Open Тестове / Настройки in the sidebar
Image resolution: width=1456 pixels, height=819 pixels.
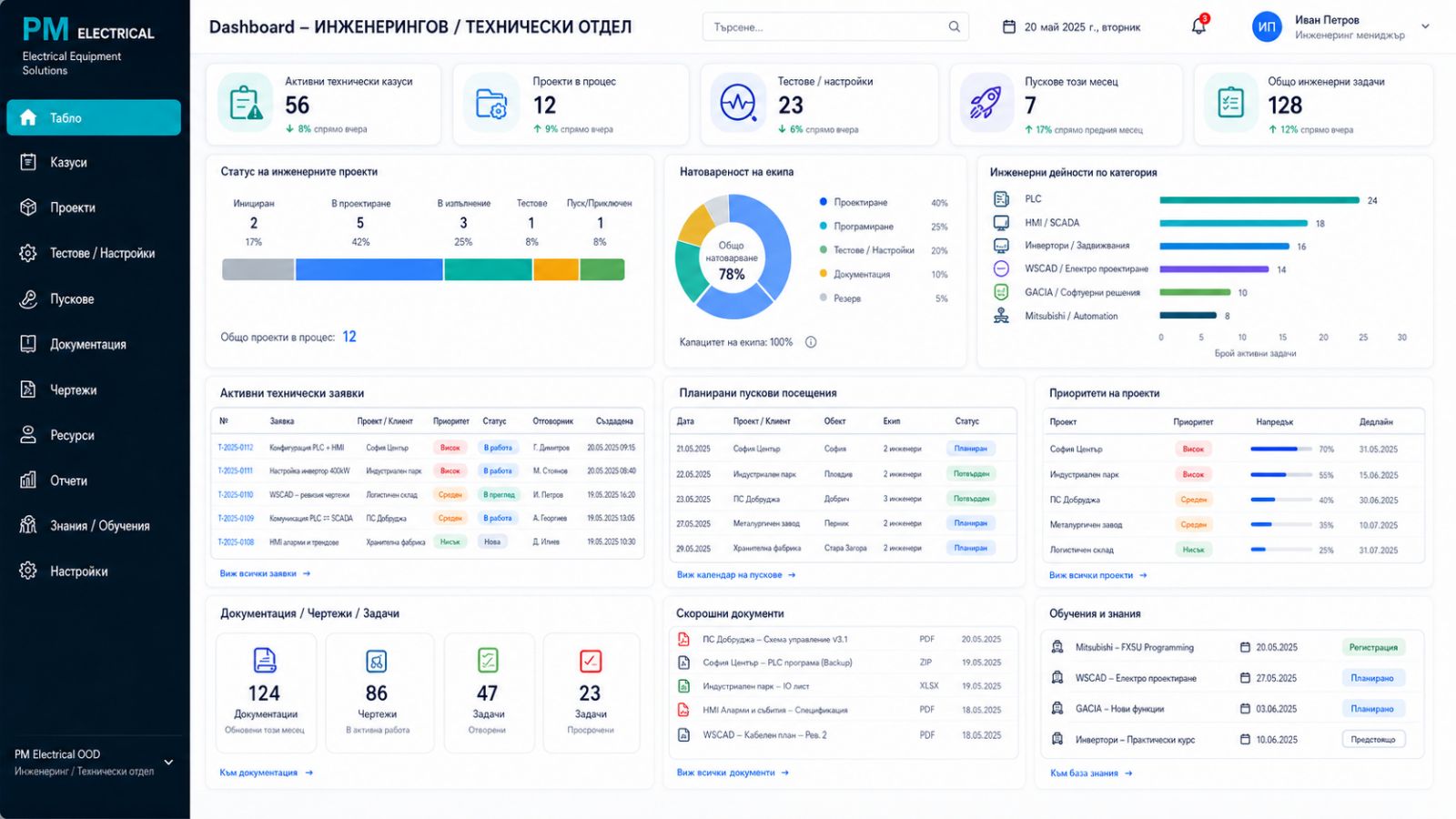pyautogui.click(x=94, y=254)
